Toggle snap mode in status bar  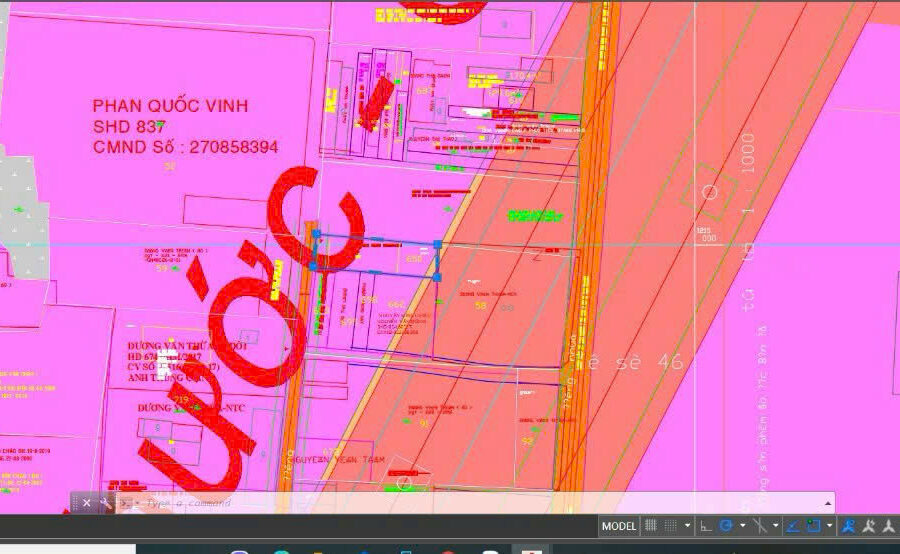tap(671, 526)
